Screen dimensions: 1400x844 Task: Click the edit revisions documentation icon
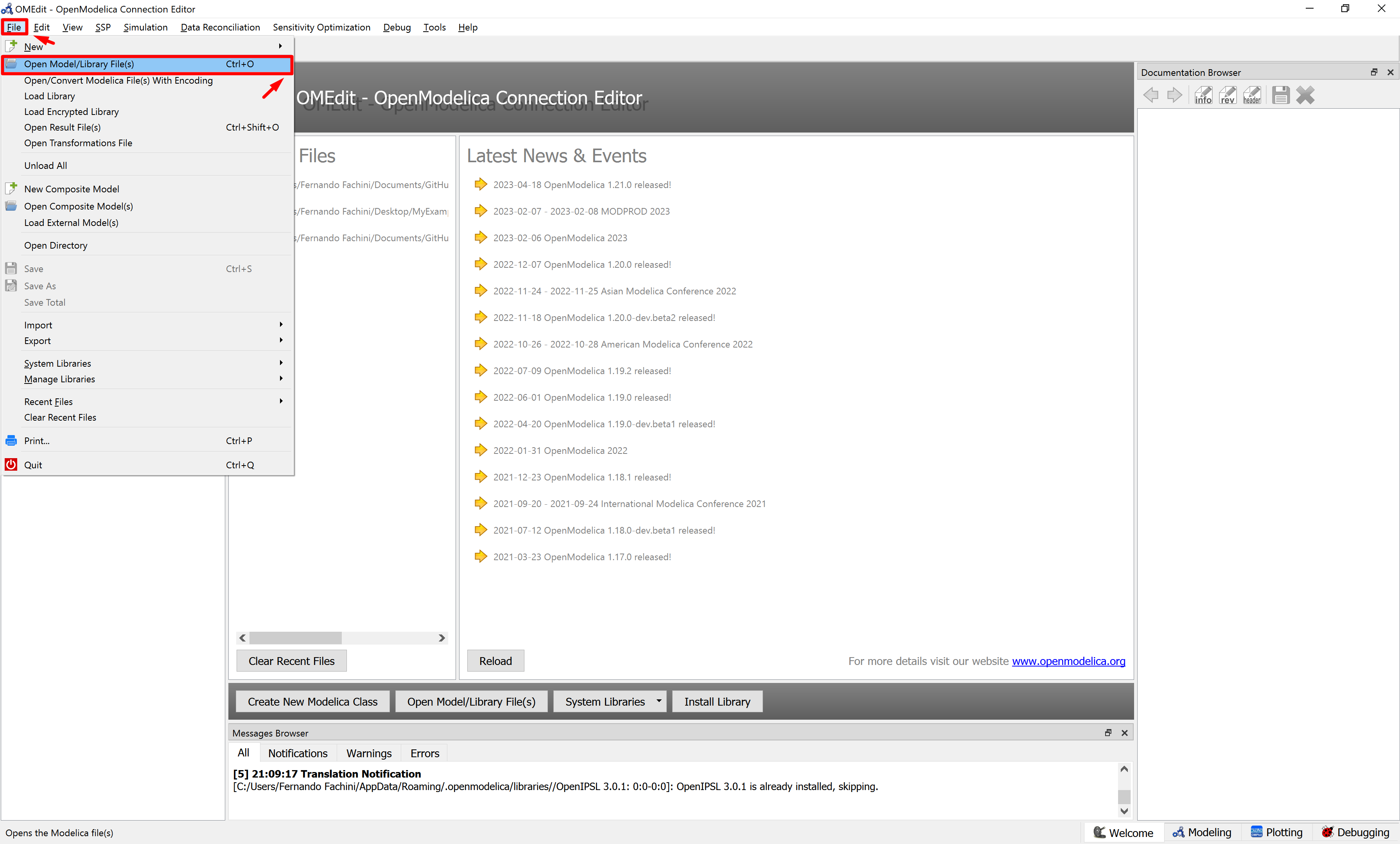(1227, 95)
